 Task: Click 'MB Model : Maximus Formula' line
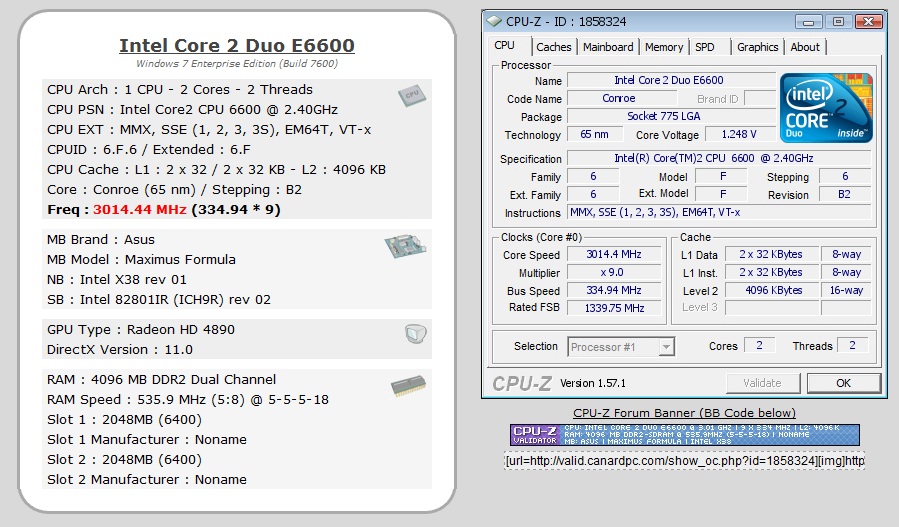click(x=141, y=260)
